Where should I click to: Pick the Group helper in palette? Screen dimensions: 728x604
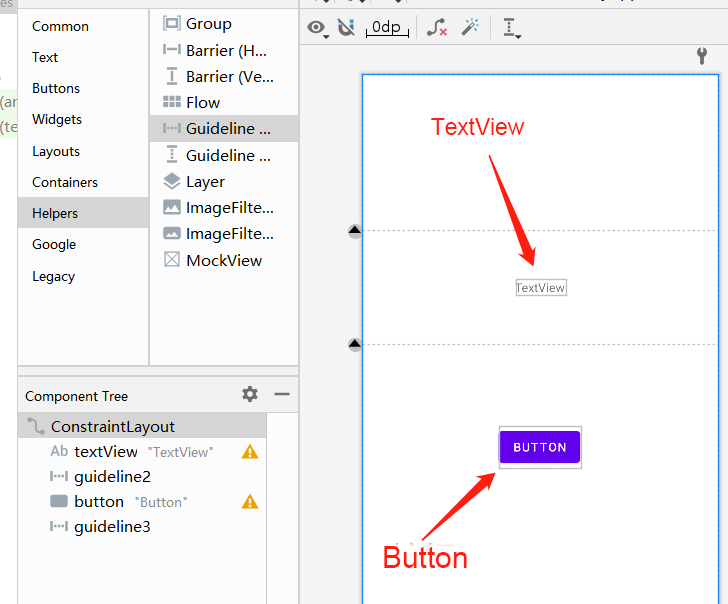224,24
